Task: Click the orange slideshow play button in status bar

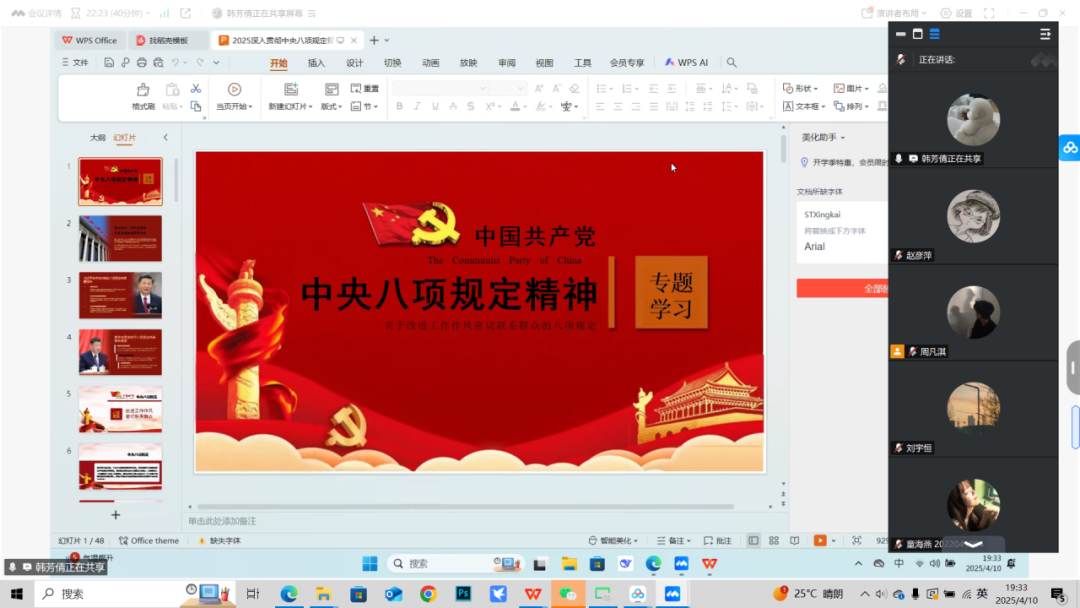Action: point(820,541)
